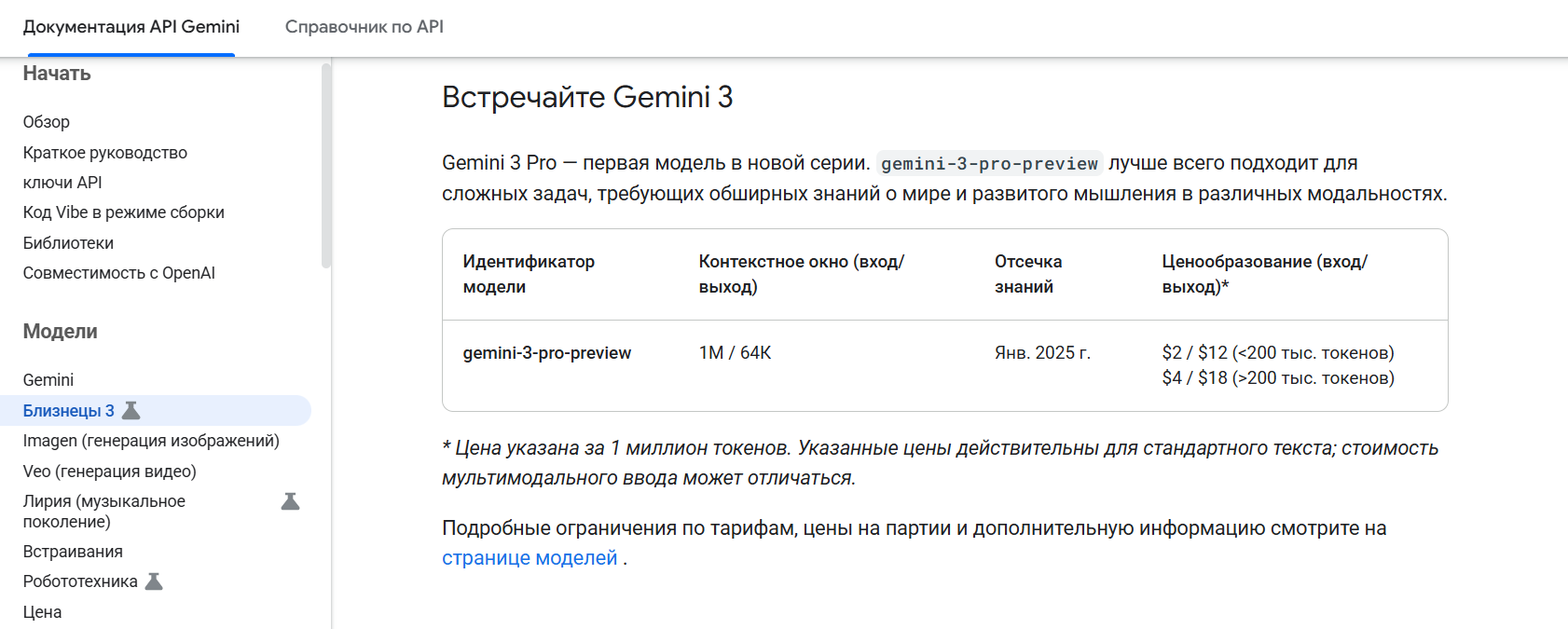Click the gemini-3-pro-preview table cell
This screenshot has width=1568, height=629.
(x=547, y=353)
